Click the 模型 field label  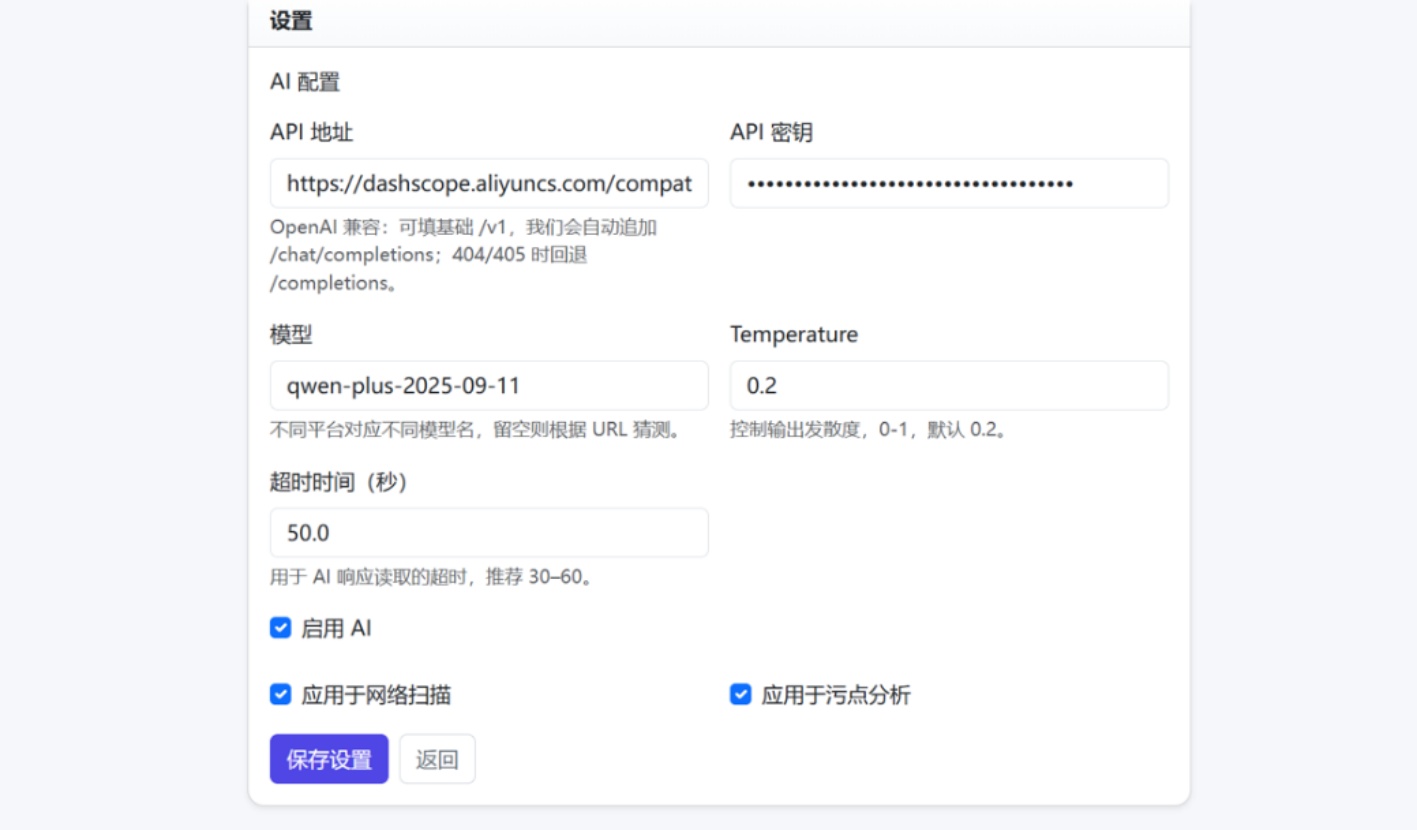point(291,335)
